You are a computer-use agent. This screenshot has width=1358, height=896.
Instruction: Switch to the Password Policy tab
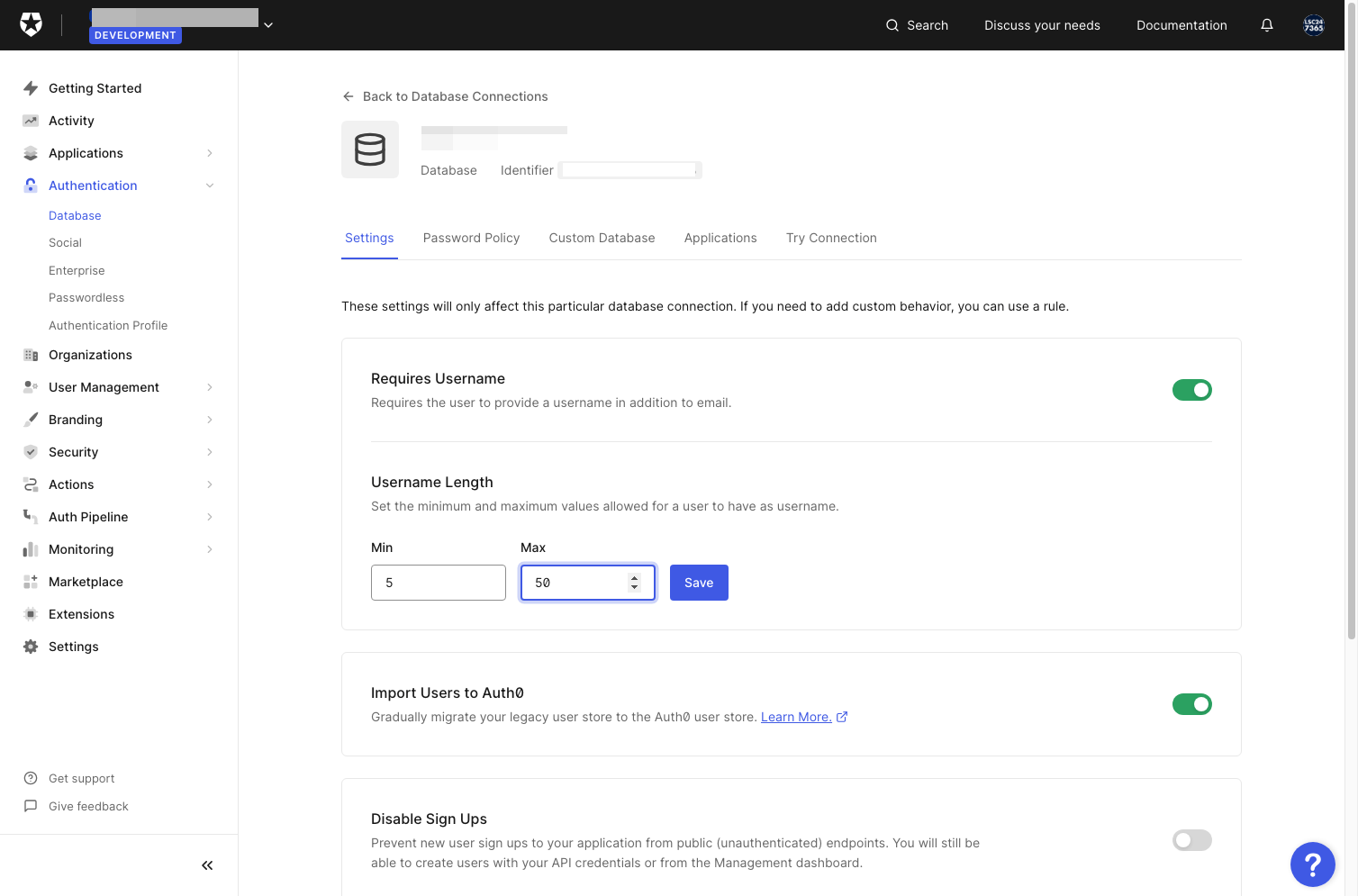(x=472, y=238)
